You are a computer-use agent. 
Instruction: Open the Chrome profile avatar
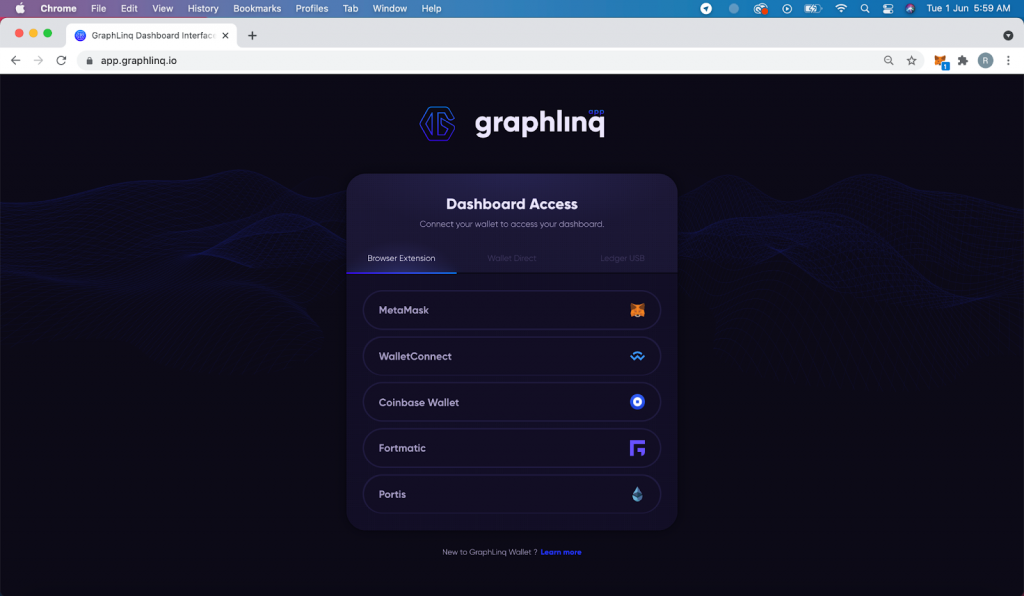tap(985, 61)
